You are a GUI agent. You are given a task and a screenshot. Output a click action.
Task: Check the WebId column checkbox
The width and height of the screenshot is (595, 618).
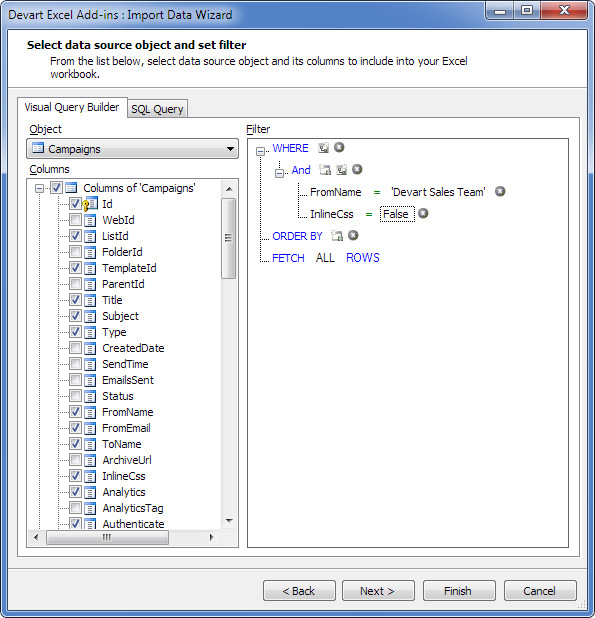[75, 220]
